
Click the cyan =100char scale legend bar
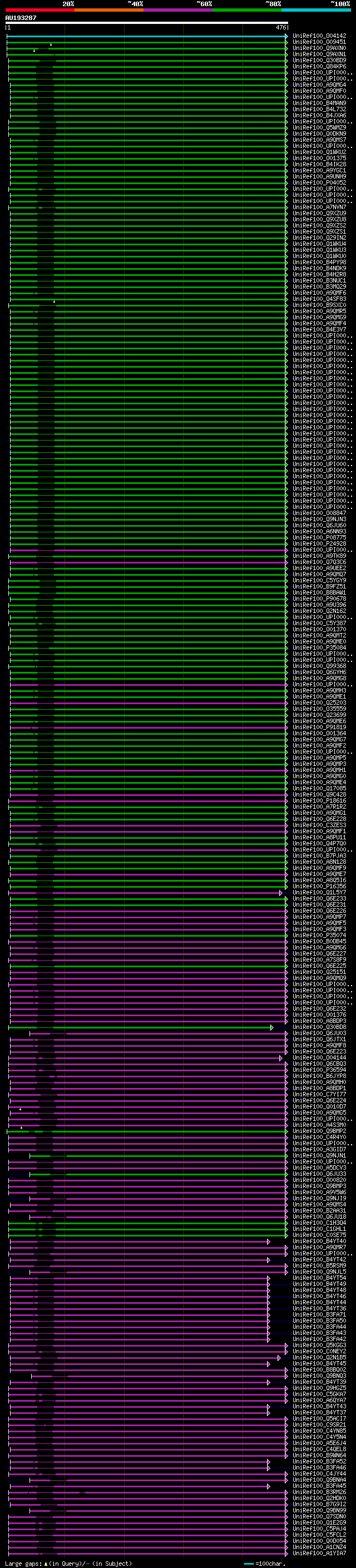[248, 1564]
